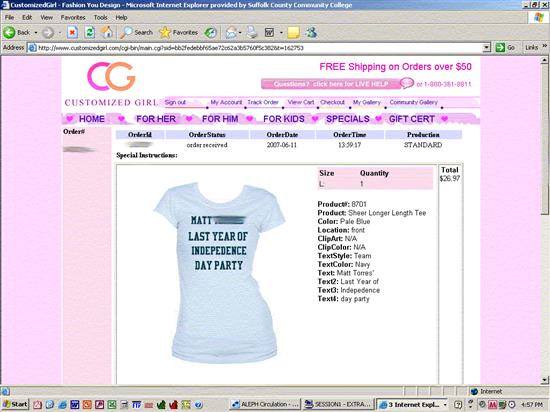This screenshot has height=412, width=550.
Task: Click the Internet zone status bar indicator
Action: (x=487, y=391)
